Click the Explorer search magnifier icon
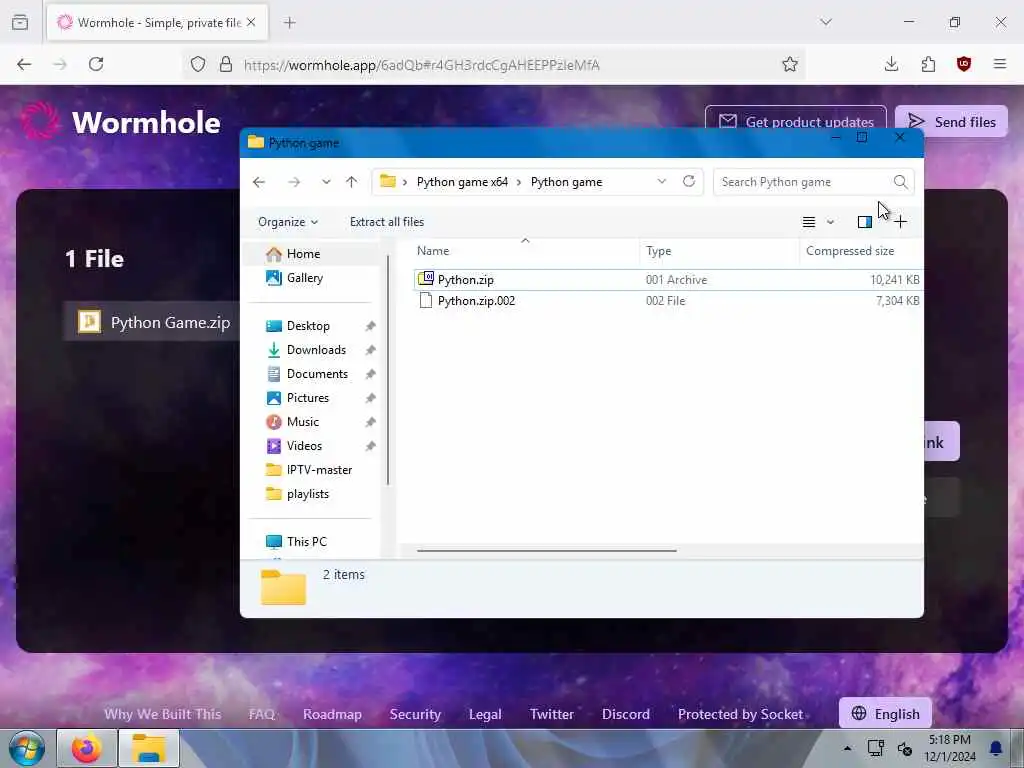This screenshot has height=768, width=1024. coord(901,182)
